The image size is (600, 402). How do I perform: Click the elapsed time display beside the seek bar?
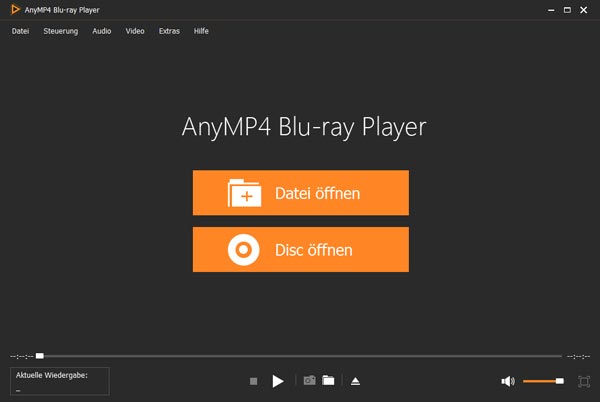[22, 356]
